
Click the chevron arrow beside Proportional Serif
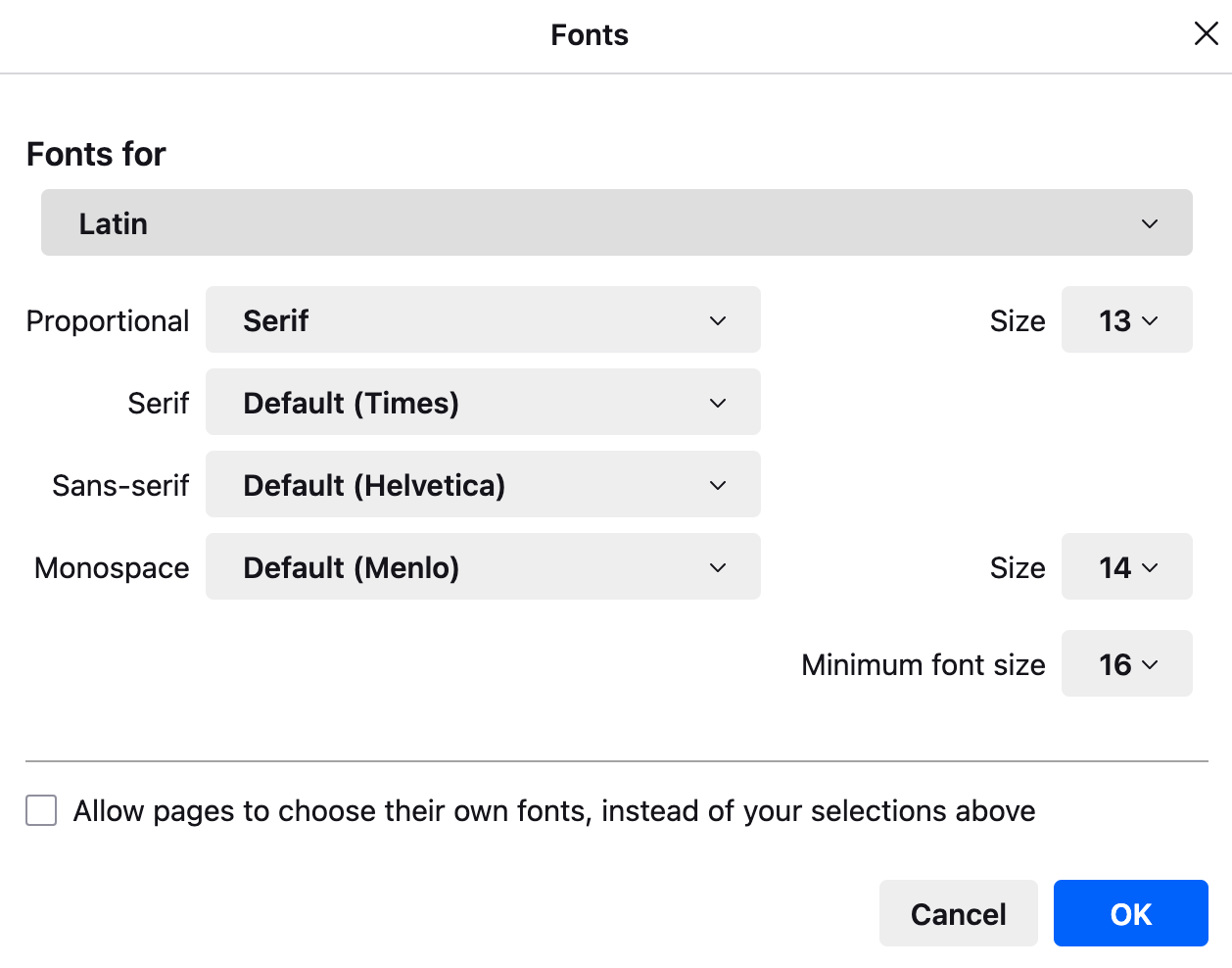[718, 320]
